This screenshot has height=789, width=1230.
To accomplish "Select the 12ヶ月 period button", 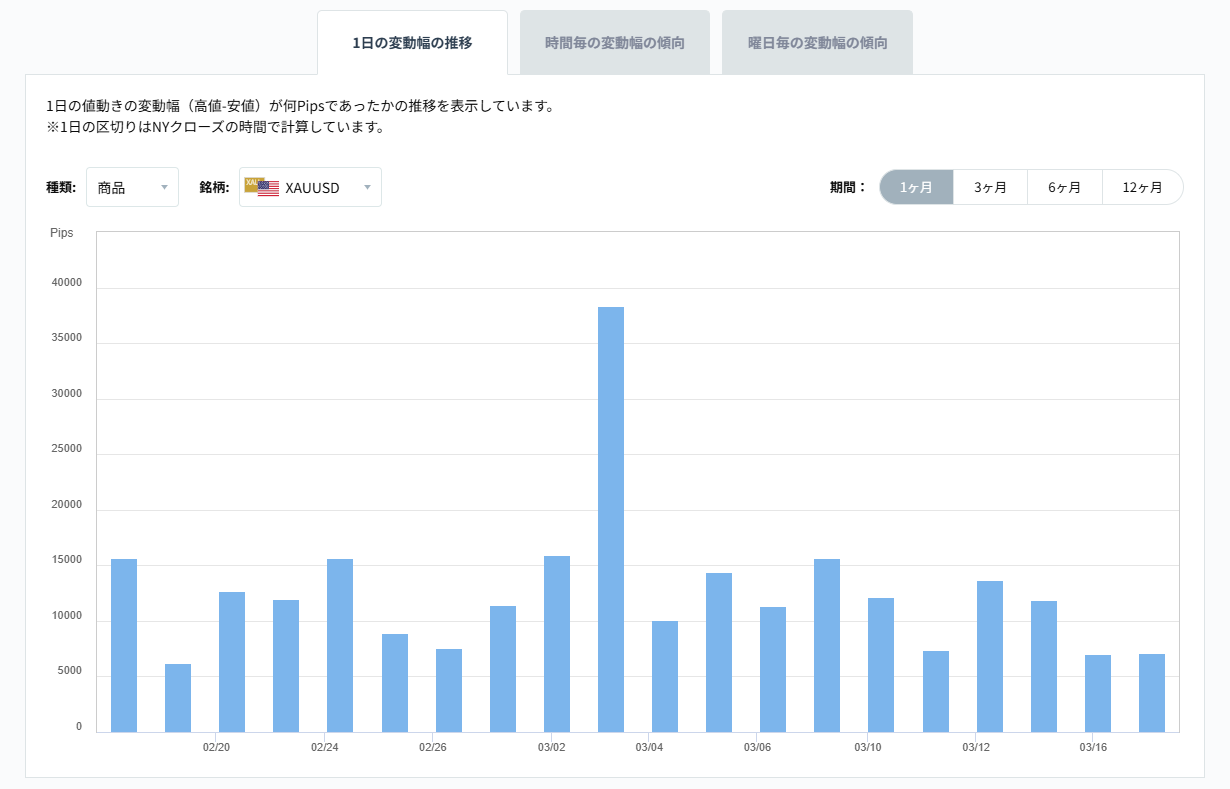I will click(1143, 186).
